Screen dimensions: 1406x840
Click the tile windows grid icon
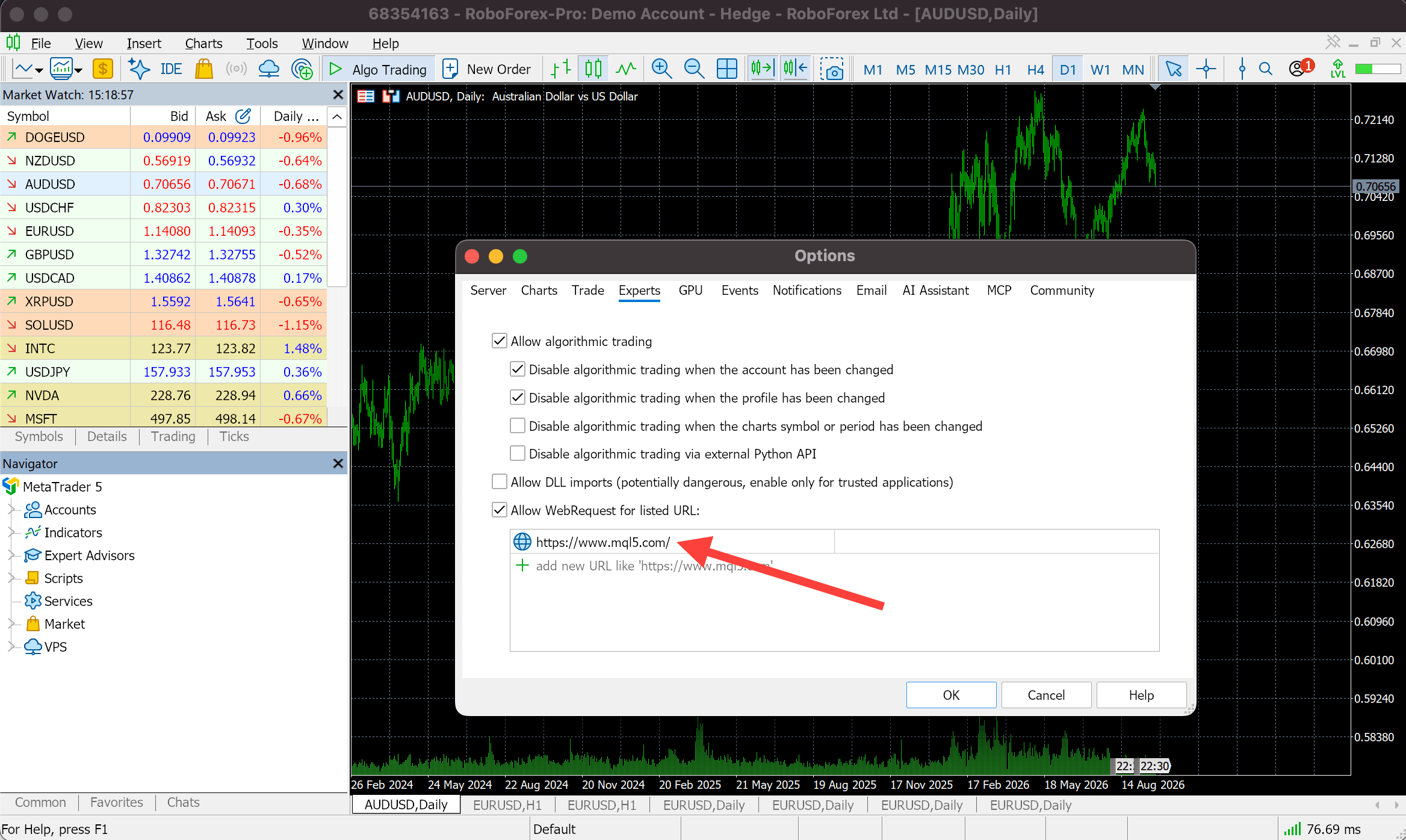[726, 69]
